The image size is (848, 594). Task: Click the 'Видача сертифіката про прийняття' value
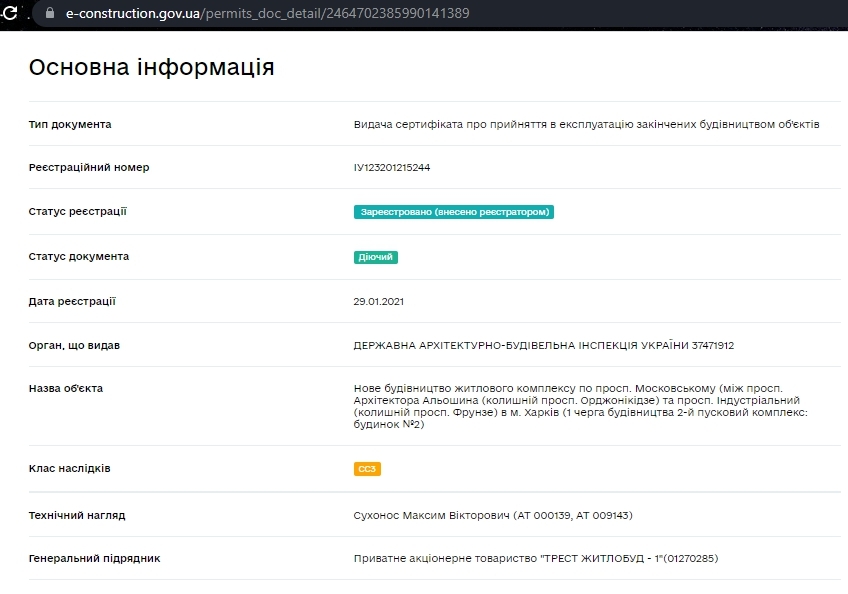[x=586, y=124]
